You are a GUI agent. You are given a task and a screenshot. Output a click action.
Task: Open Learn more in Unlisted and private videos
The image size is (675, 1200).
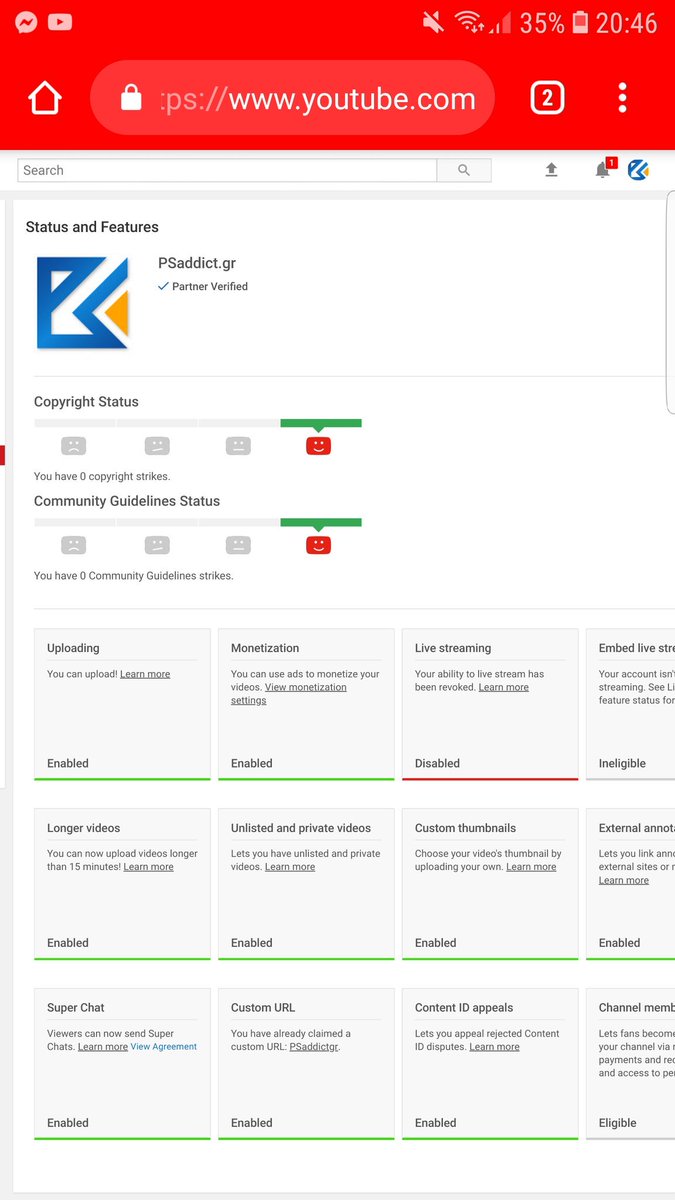(x=290, y=867)
